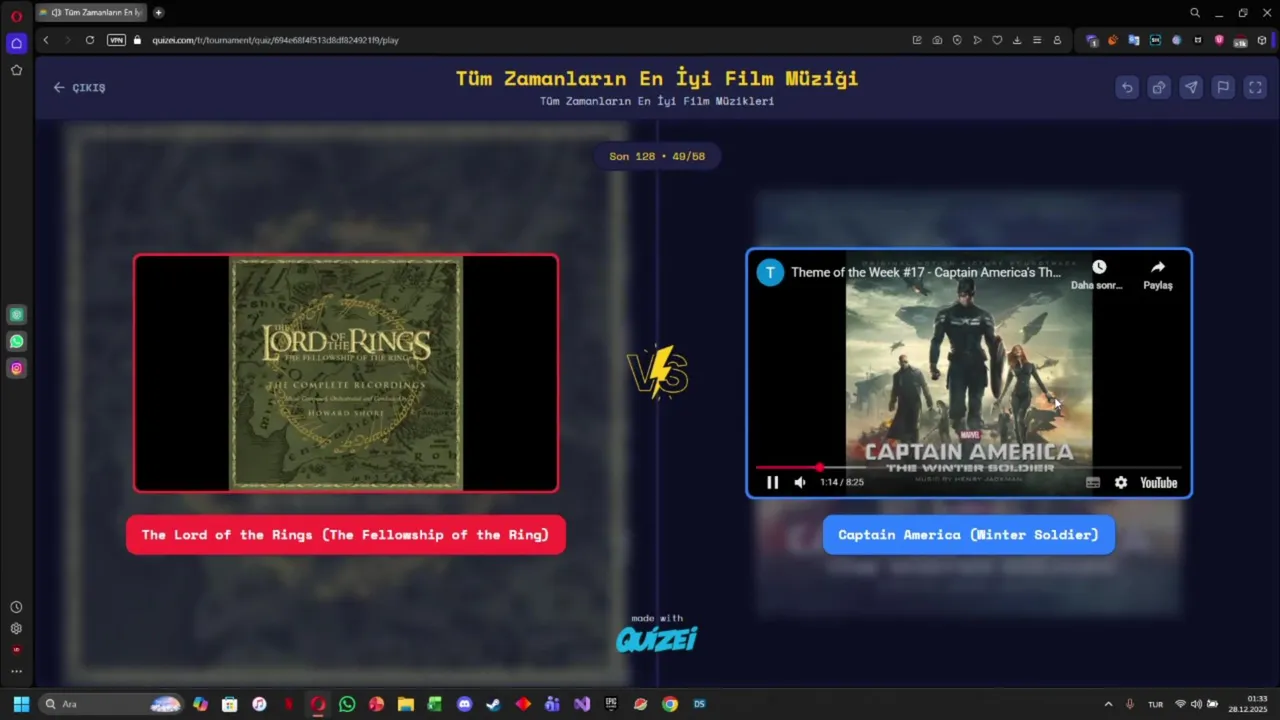
Task: Toggle YouTube subtitles button
Action: pos(1093,482)
